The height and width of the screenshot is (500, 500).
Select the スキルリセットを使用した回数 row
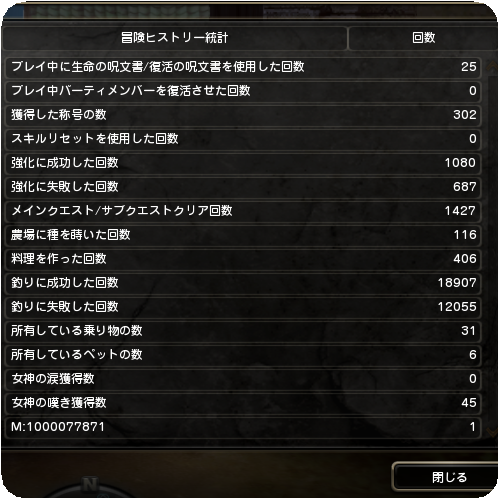click(x=243, y=139)
